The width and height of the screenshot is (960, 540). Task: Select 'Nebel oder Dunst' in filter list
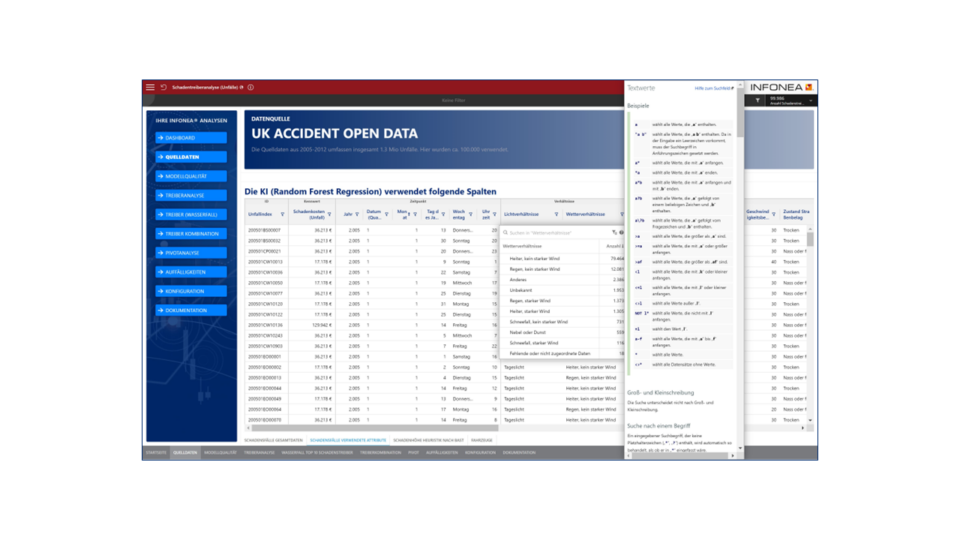pos(563,332)
